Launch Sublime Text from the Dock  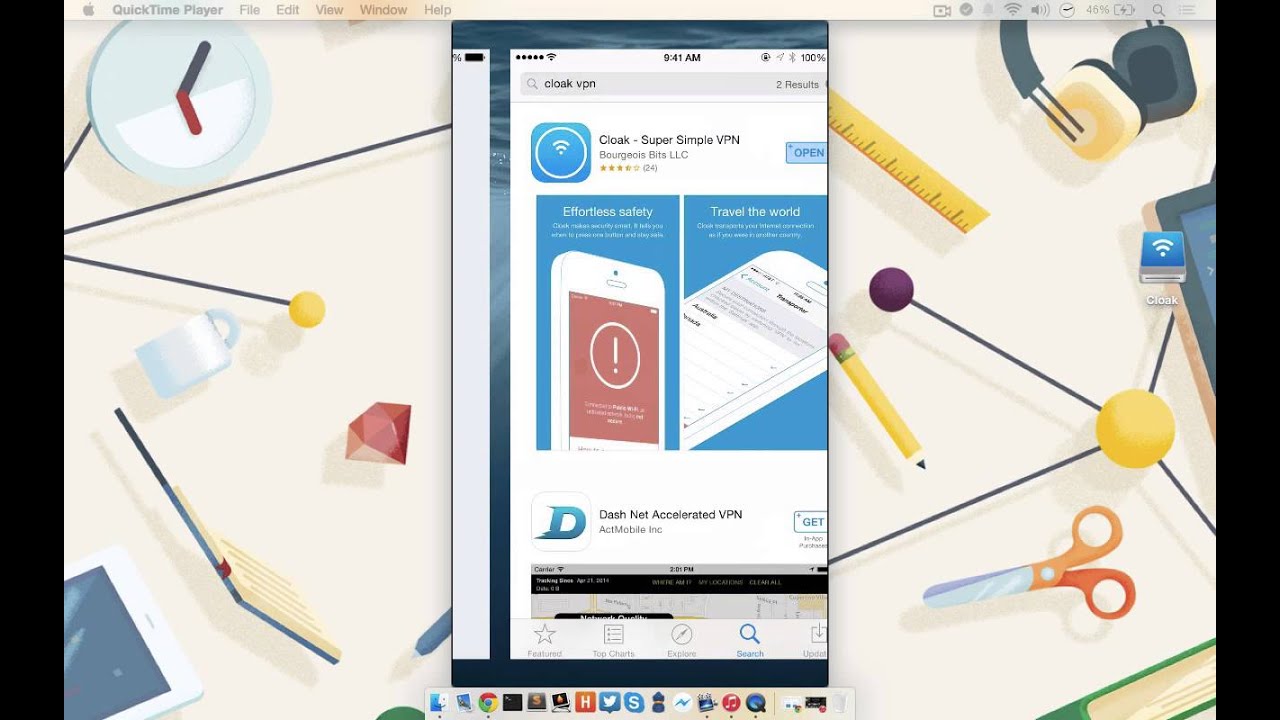[537, 703]
